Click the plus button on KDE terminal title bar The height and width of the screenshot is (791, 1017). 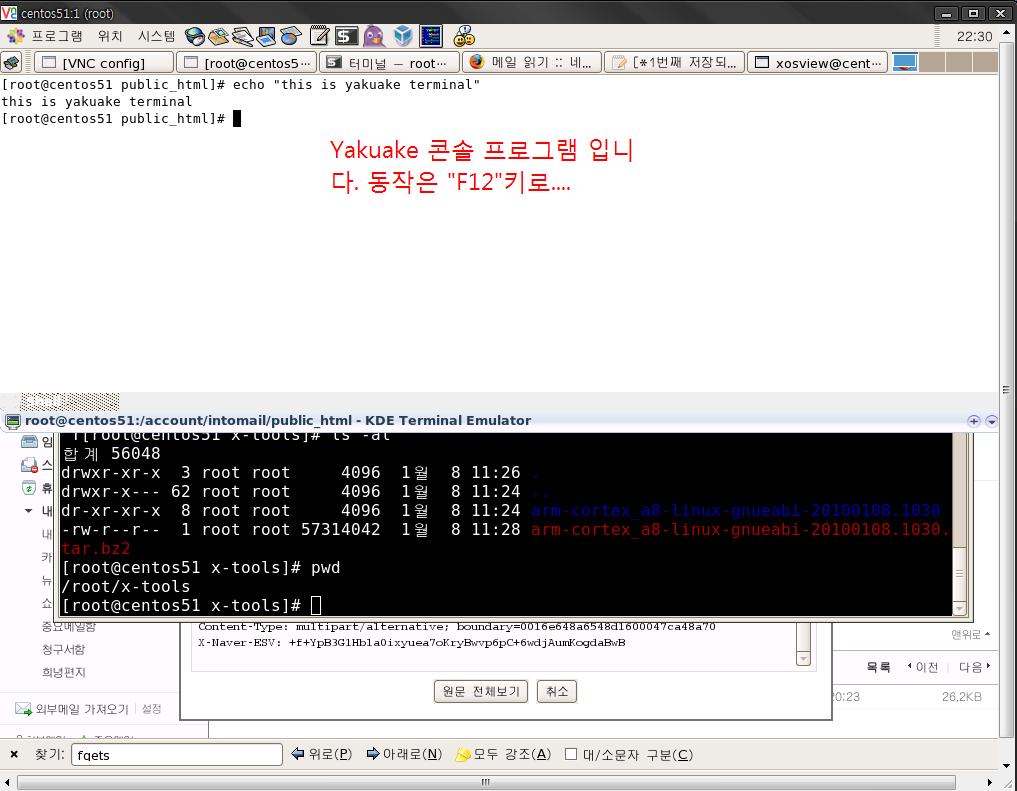point(974,421)
